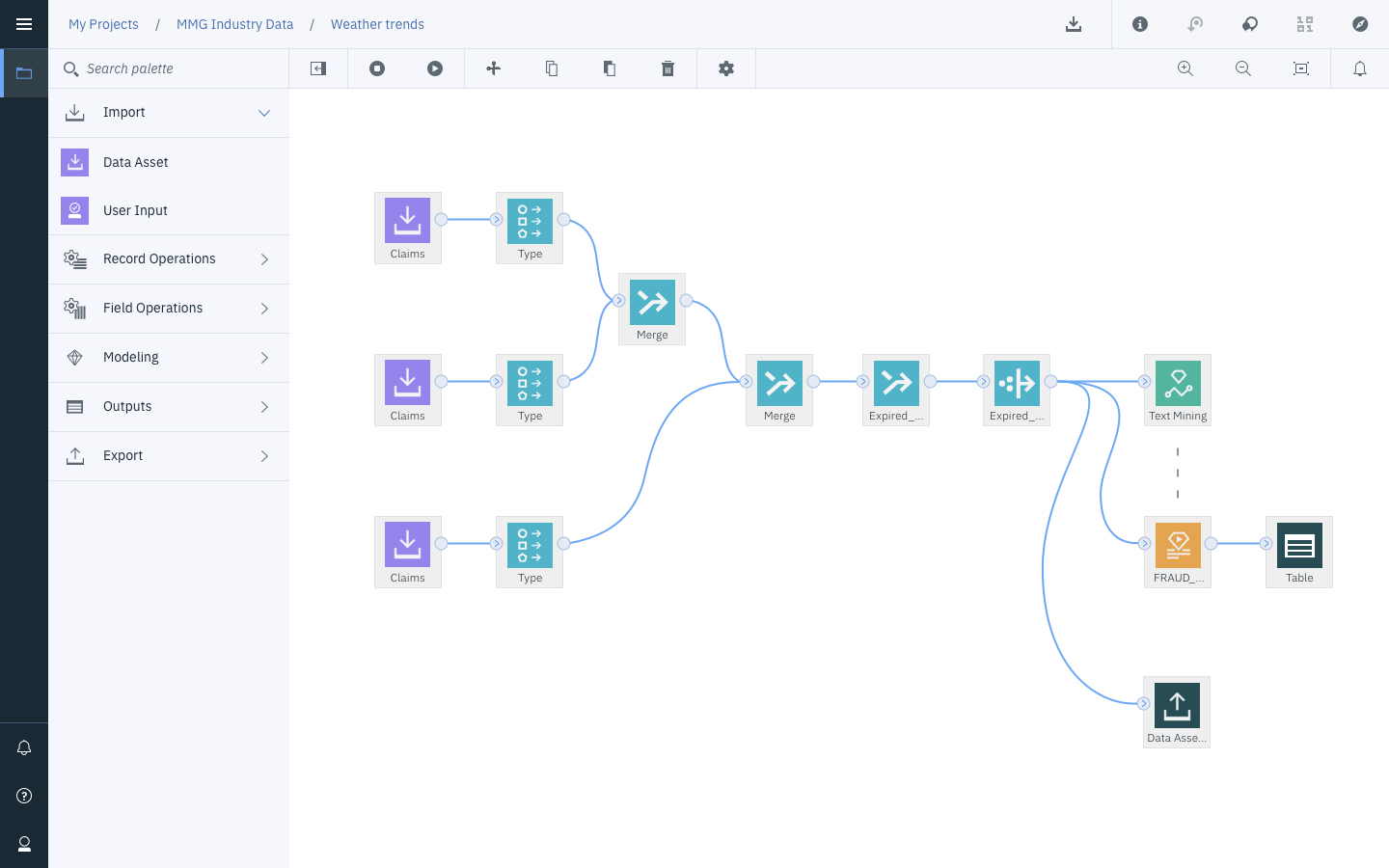1389x868 pixels.
Task: Click the greyed-out key icon in header
Action: pos(1195,24)
